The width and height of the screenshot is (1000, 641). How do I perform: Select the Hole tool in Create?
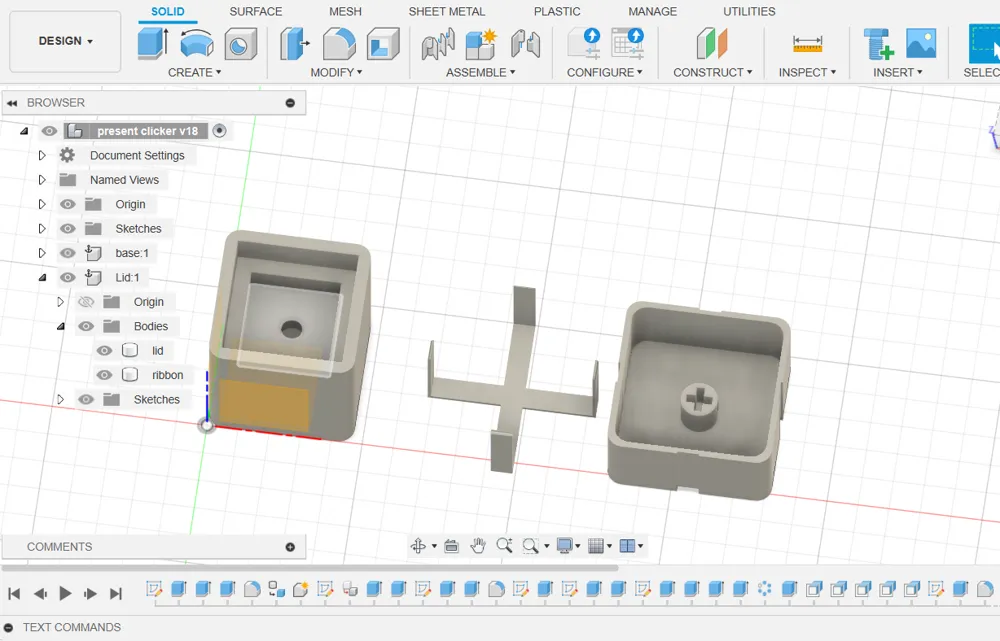[x=240, y=44]
